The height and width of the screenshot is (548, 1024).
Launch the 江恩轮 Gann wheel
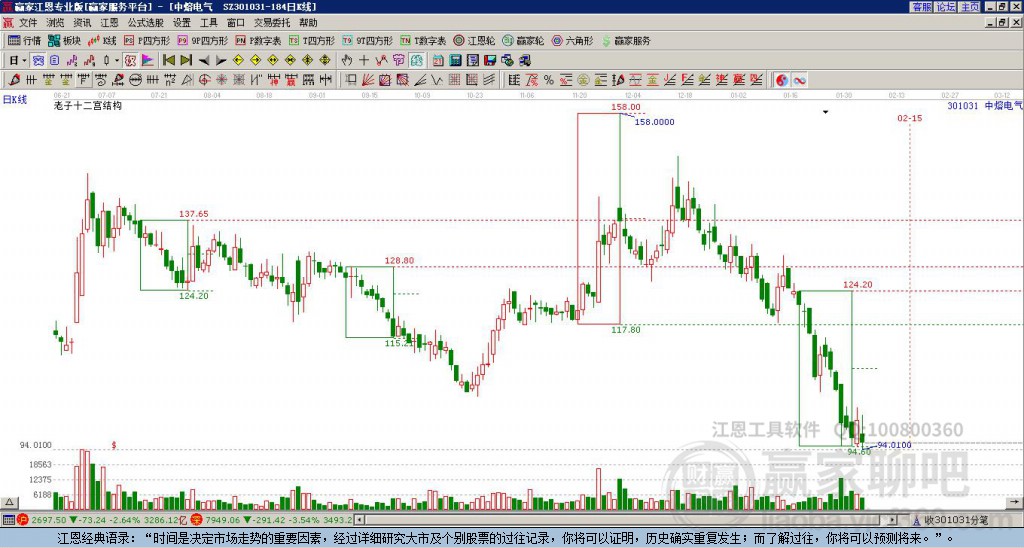click(473, 41)
